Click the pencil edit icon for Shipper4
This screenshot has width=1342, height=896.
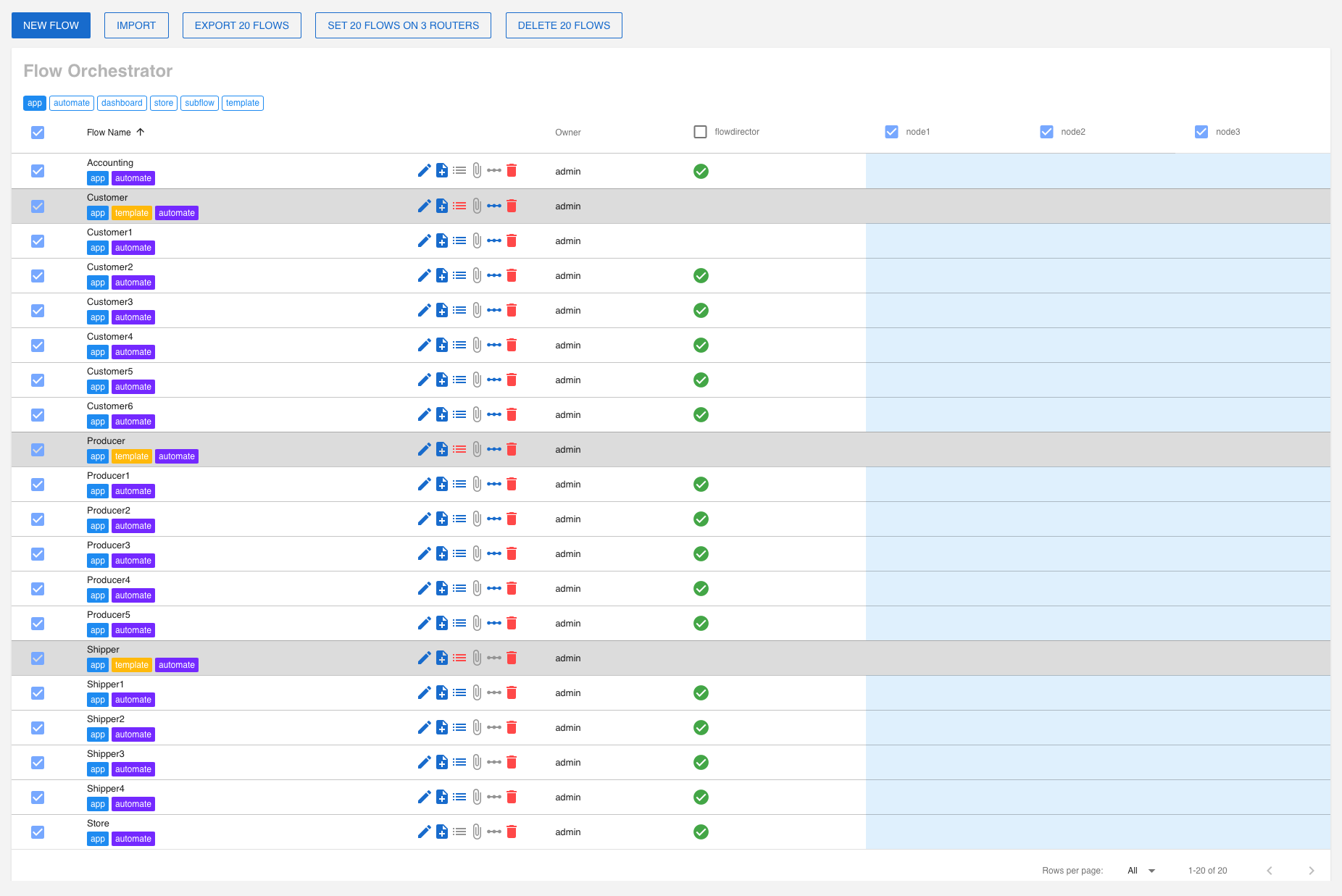[x=424, y=797]
